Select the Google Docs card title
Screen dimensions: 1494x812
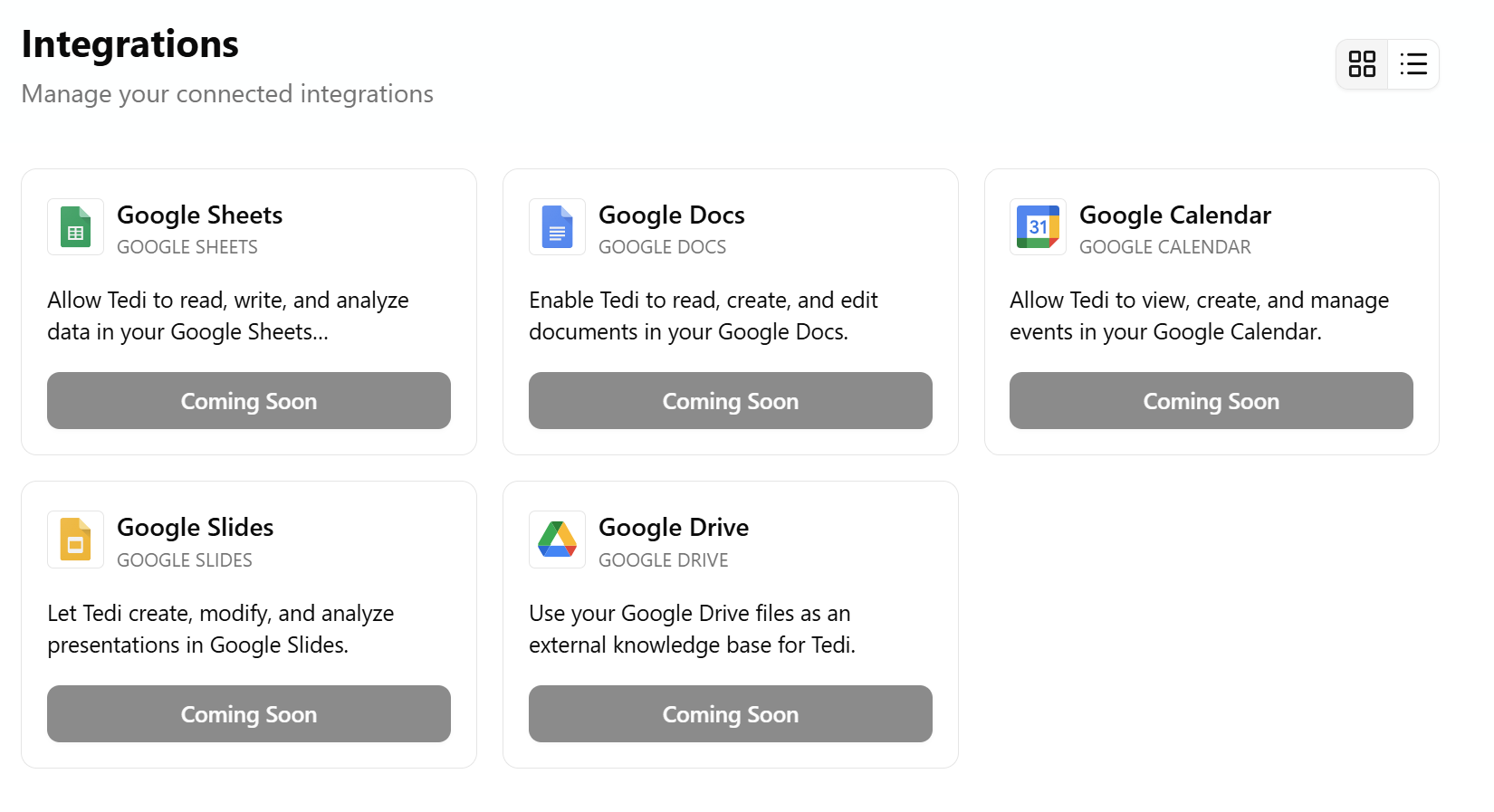(672, 215)
